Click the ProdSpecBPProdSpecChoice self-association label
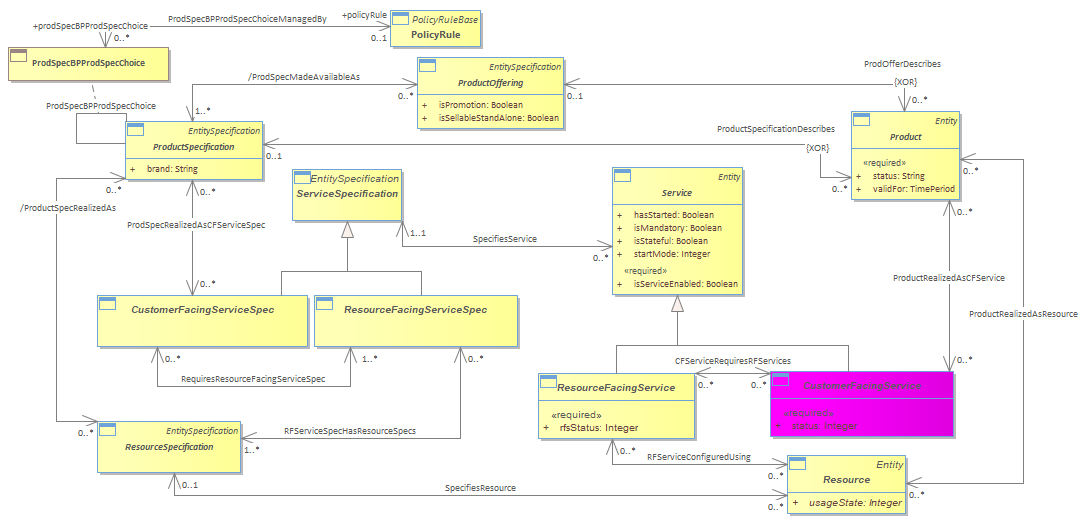Image resolution: width=1084 pixels, height=524 pixels. click(x=101, y=106)
